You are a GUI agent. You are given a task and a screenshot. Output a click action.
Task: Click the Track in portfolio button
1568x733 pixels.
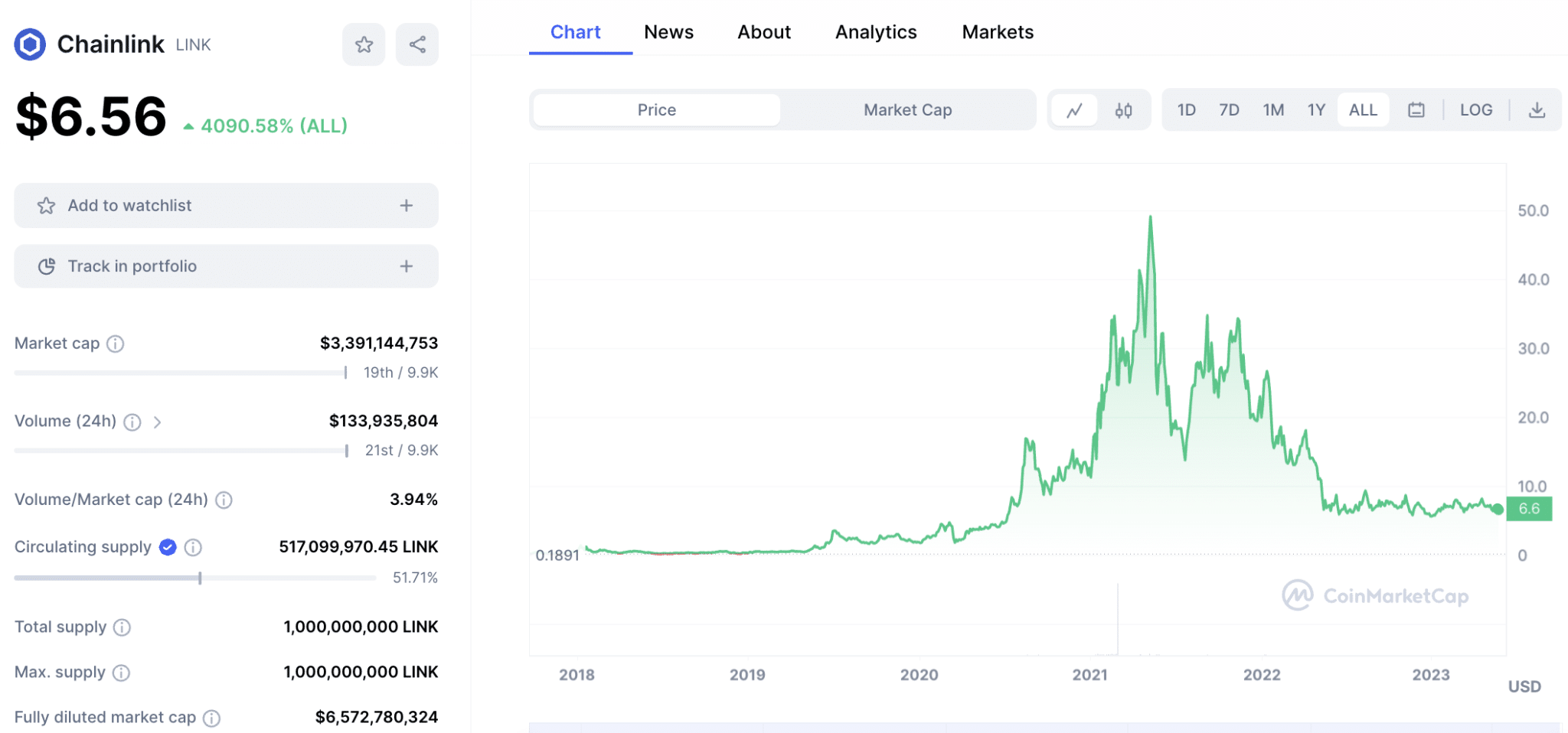226,266
